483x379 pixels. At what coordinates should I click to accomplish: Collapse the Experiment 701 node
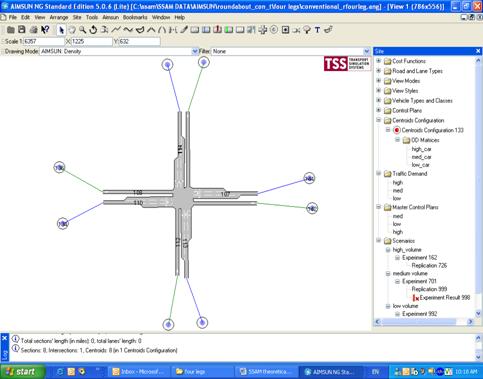click(x=397, y=281)
